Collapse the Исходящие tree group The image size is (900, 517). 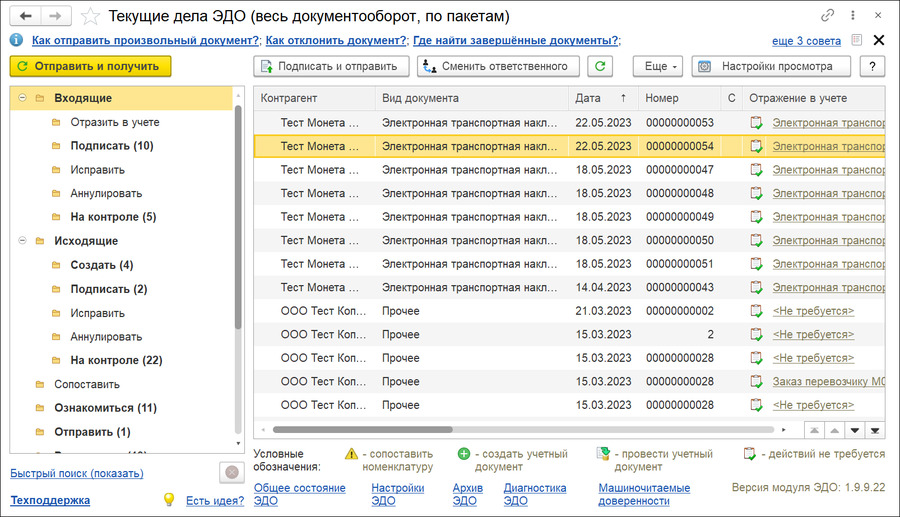(21, 241)
